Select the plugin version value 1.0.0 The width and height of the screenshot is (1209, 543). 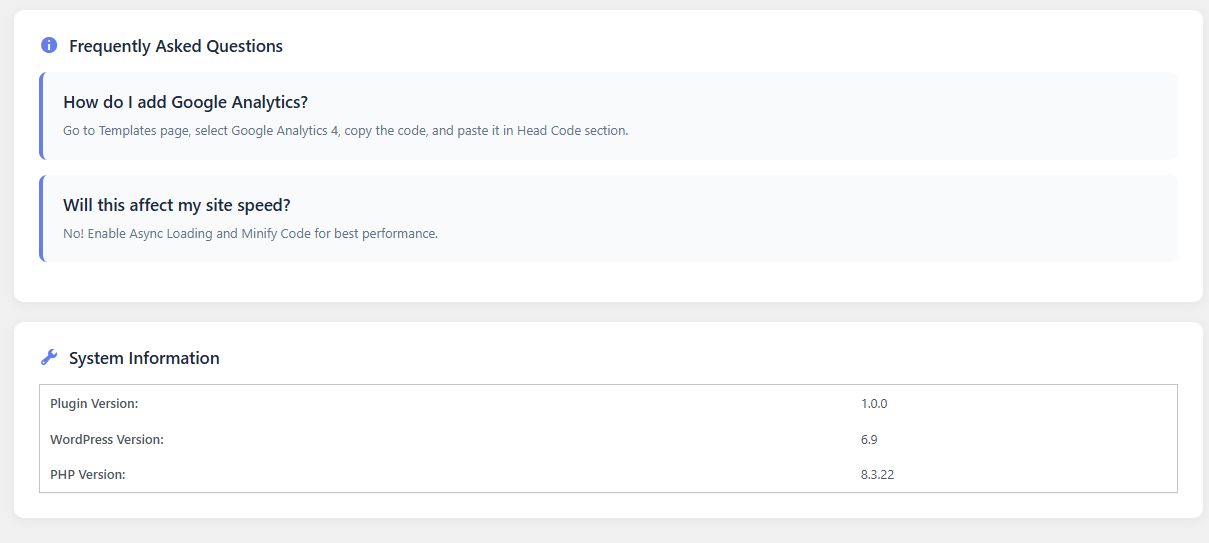tap(874, 404)
